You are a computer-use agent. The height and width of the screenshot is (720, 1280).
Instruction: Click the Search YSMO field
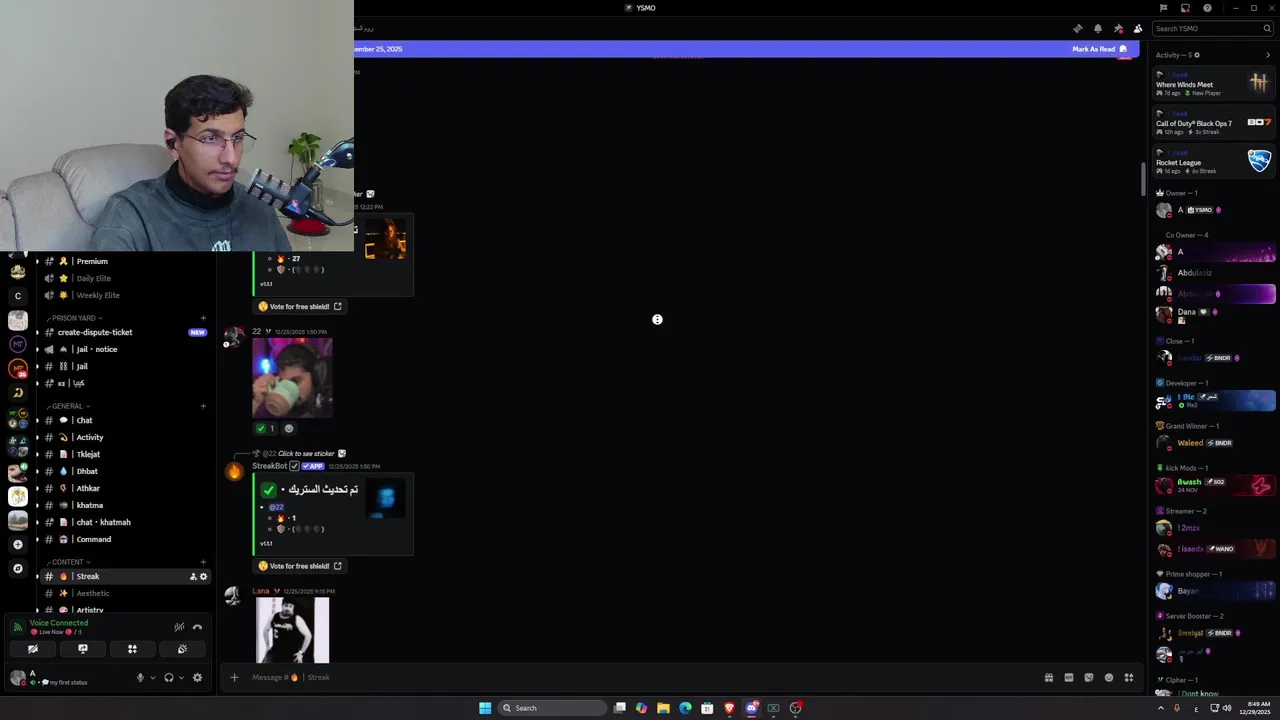pyautogui.click(x=1212, y=28)
